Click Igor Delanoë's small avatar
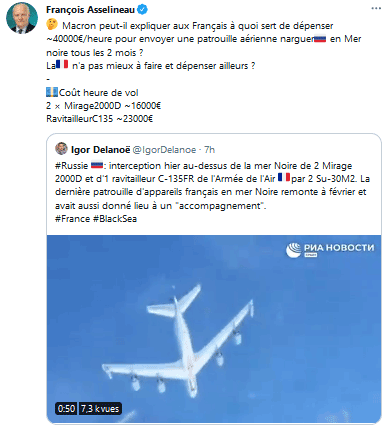This screenshot has height=427, width=385. [61, 149]
